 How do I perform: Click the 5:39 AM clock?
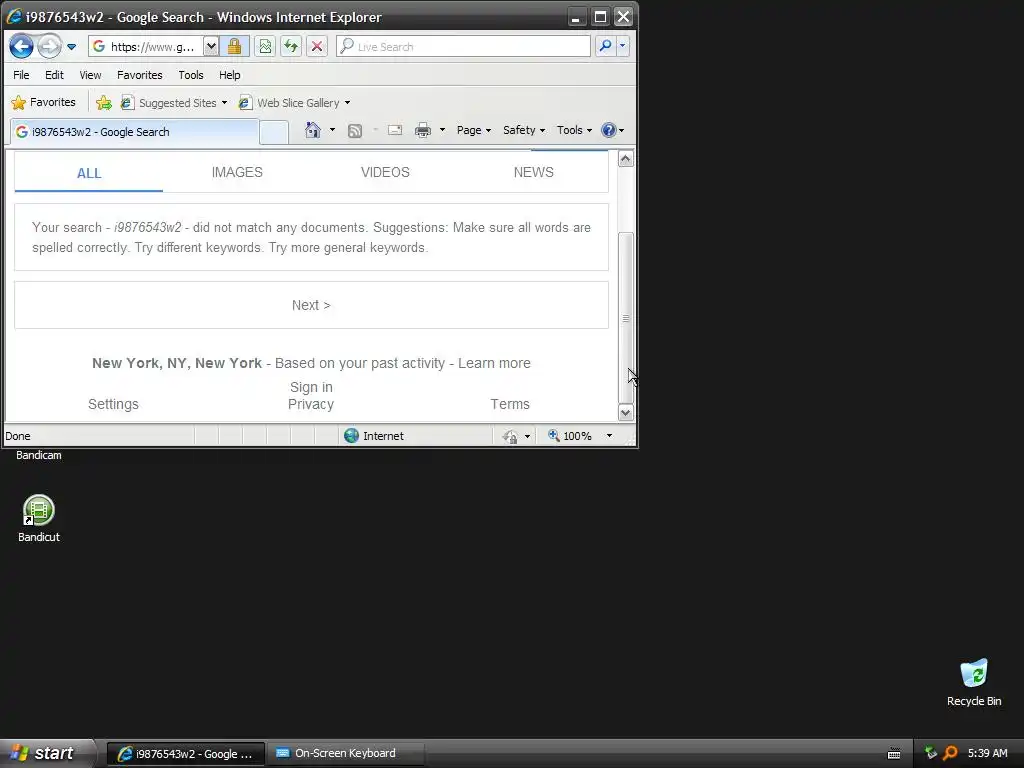click(x=987, y=753)
